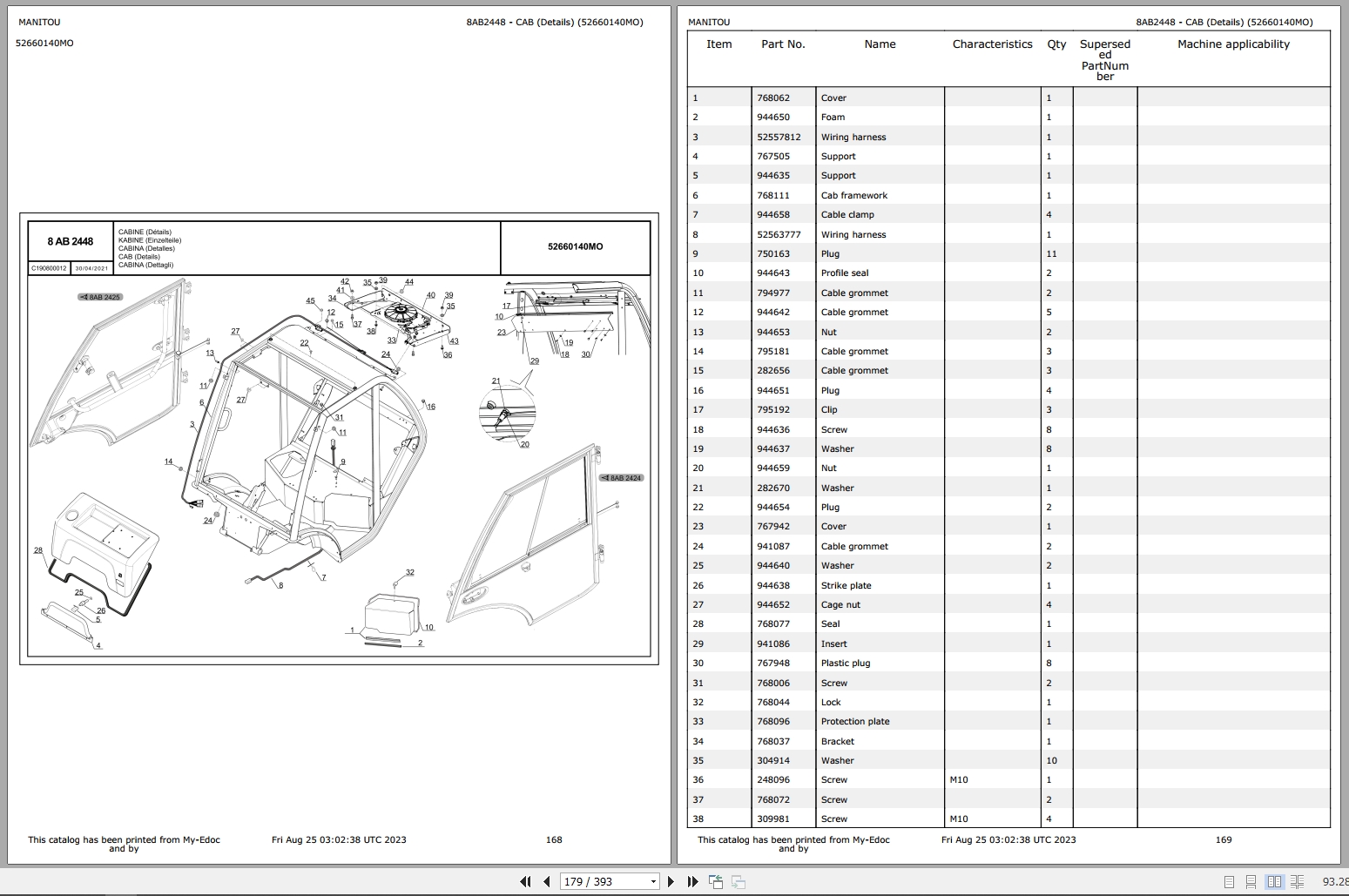The image size is (1349, 896).
Task: Click the 8AB 2425 reference on the diagram
Action: coord(100,296)
